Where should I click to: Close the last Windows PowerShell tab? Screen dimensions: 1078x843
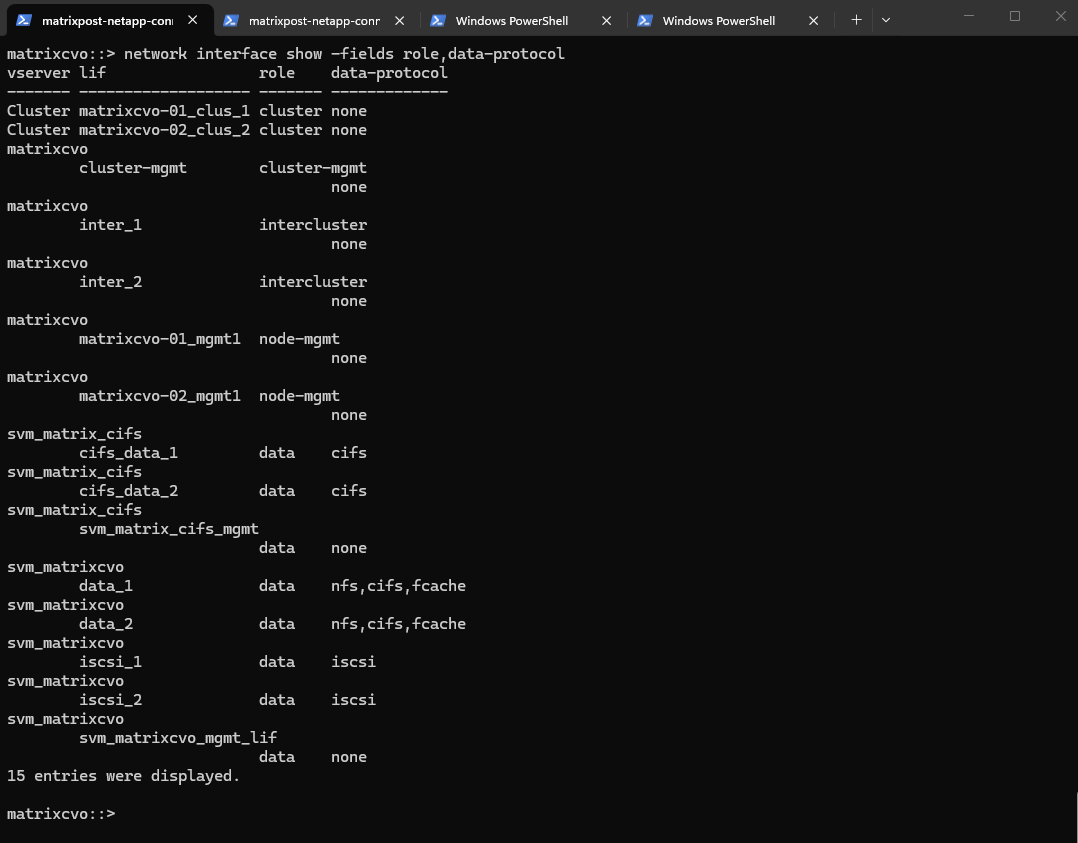814,20
